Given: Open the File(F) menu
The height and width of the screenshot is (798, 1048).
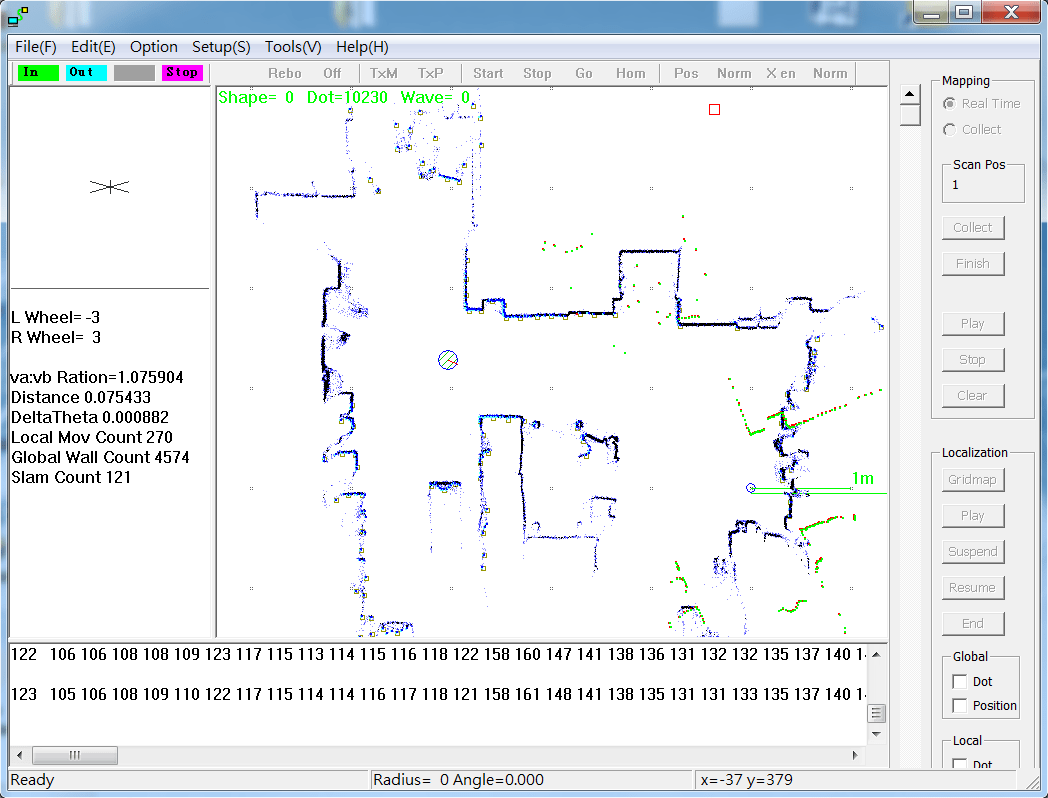Looking at the screenshot, I should coord(35,47).
